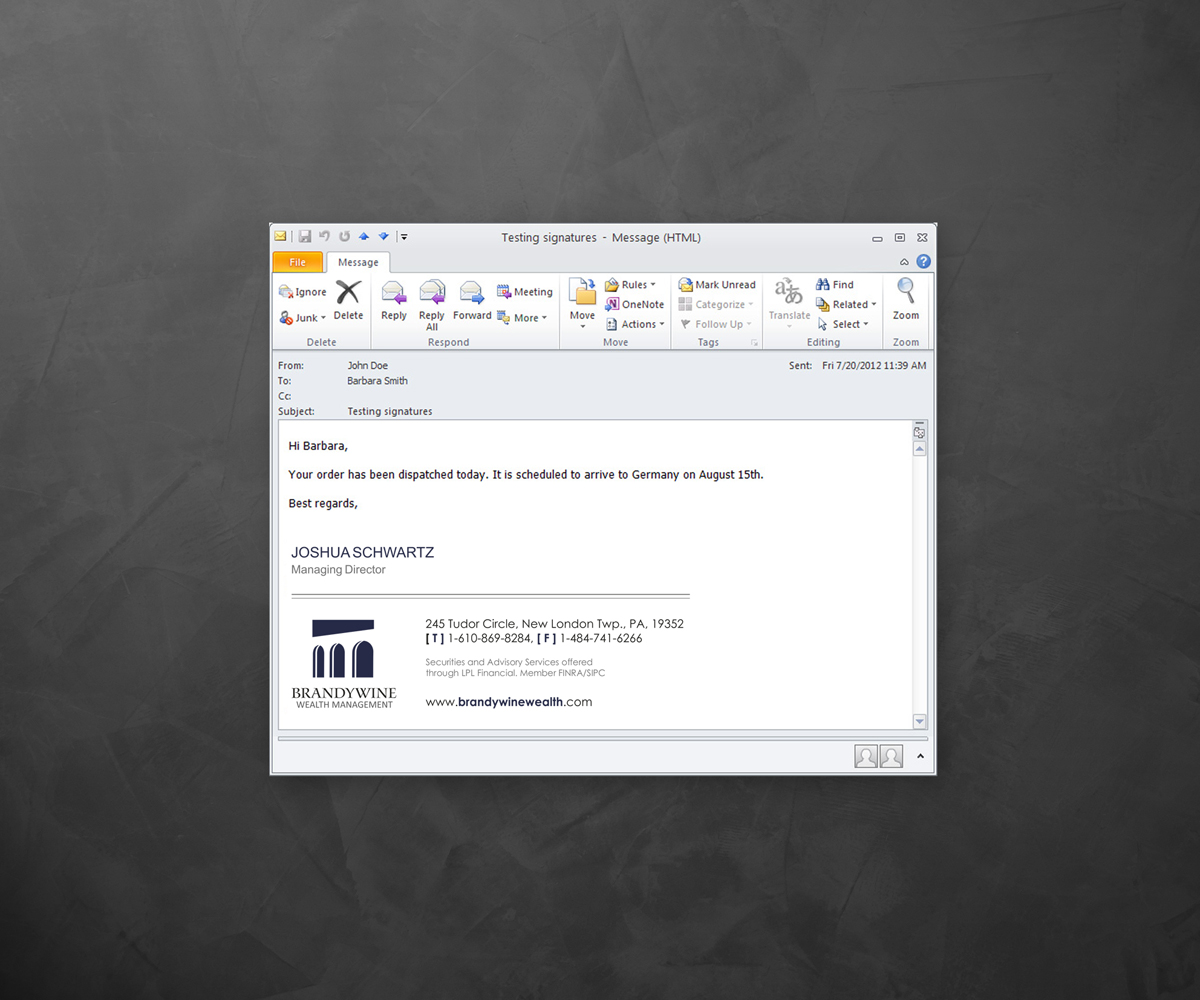Click the icon above the message scrollbar
Screen dimensions: 1200x1000
coord(920,432)
